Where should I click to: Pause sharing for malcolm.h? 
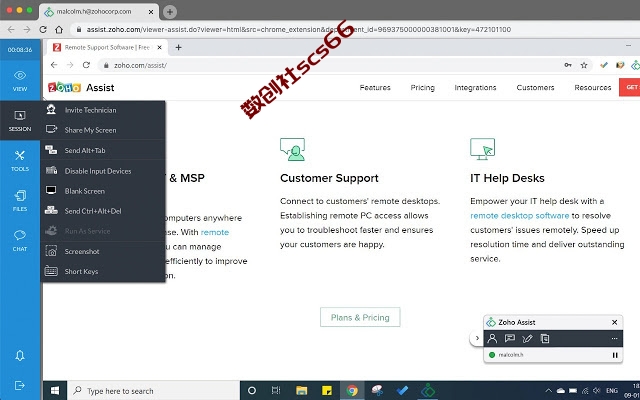click(615, 355)
